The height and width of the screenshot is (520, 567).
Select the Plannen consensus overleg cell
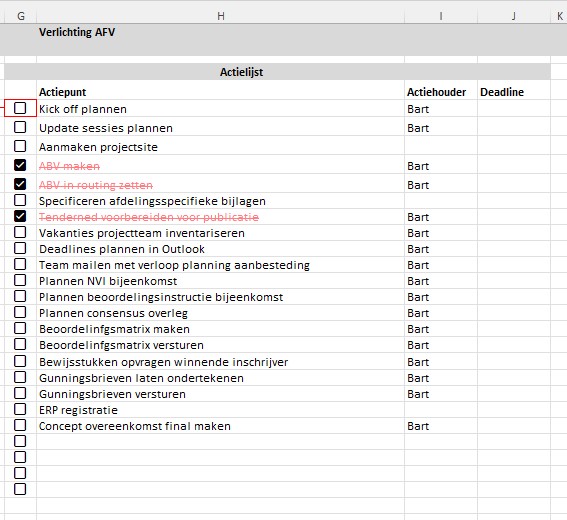pos(221,313)
